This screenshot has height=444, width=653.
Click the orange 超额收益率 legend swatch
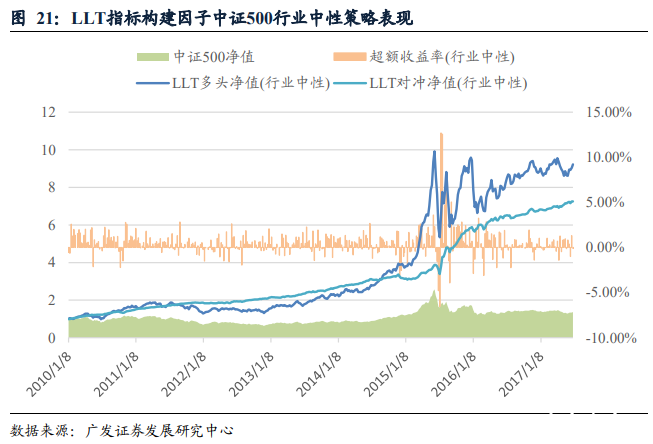(x=349, y=57)
